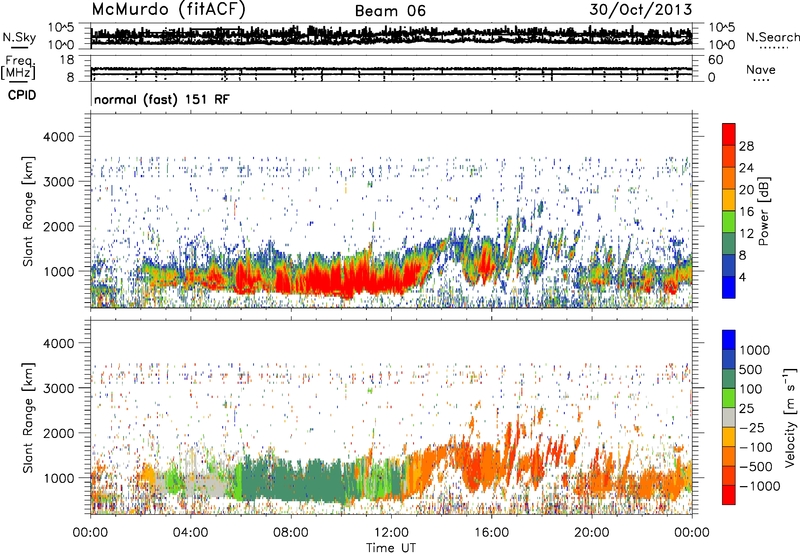Click the '60' Nave axis value

[x=715, y=60]
